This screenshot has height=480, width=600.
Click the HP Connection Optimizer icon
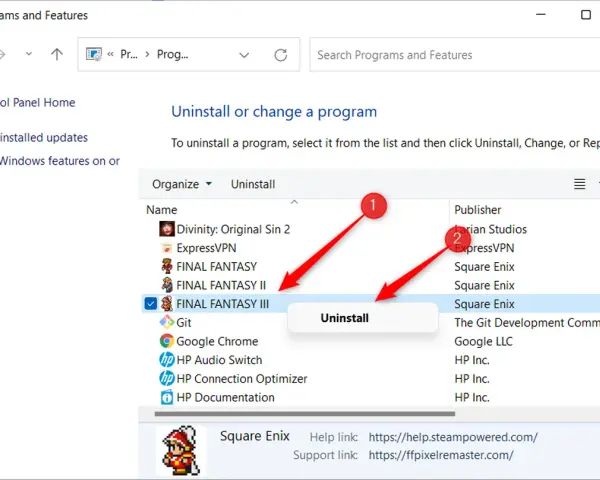[x=167, y=378]
